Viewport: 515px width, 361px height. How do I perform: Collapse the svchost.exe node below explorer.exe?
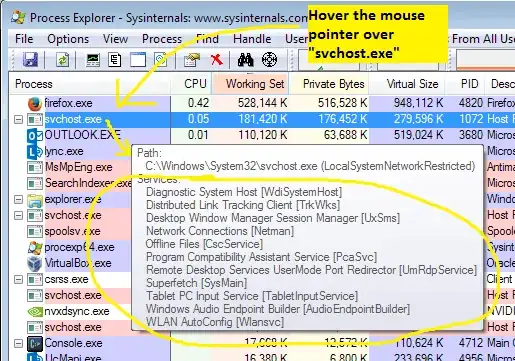click(x=19, y=215)
